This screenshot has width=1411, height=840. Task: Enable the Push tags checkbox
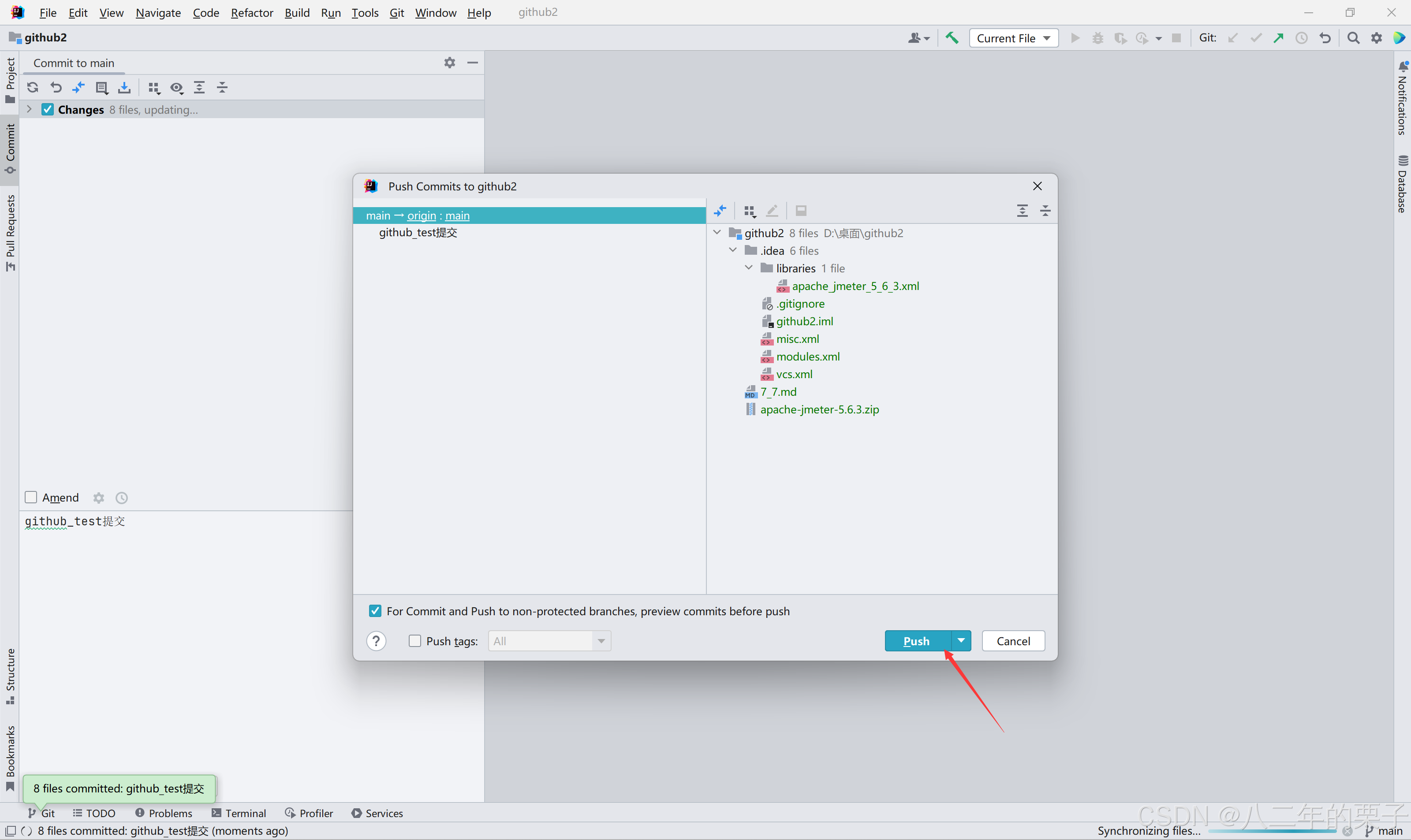tap(415, 641)
